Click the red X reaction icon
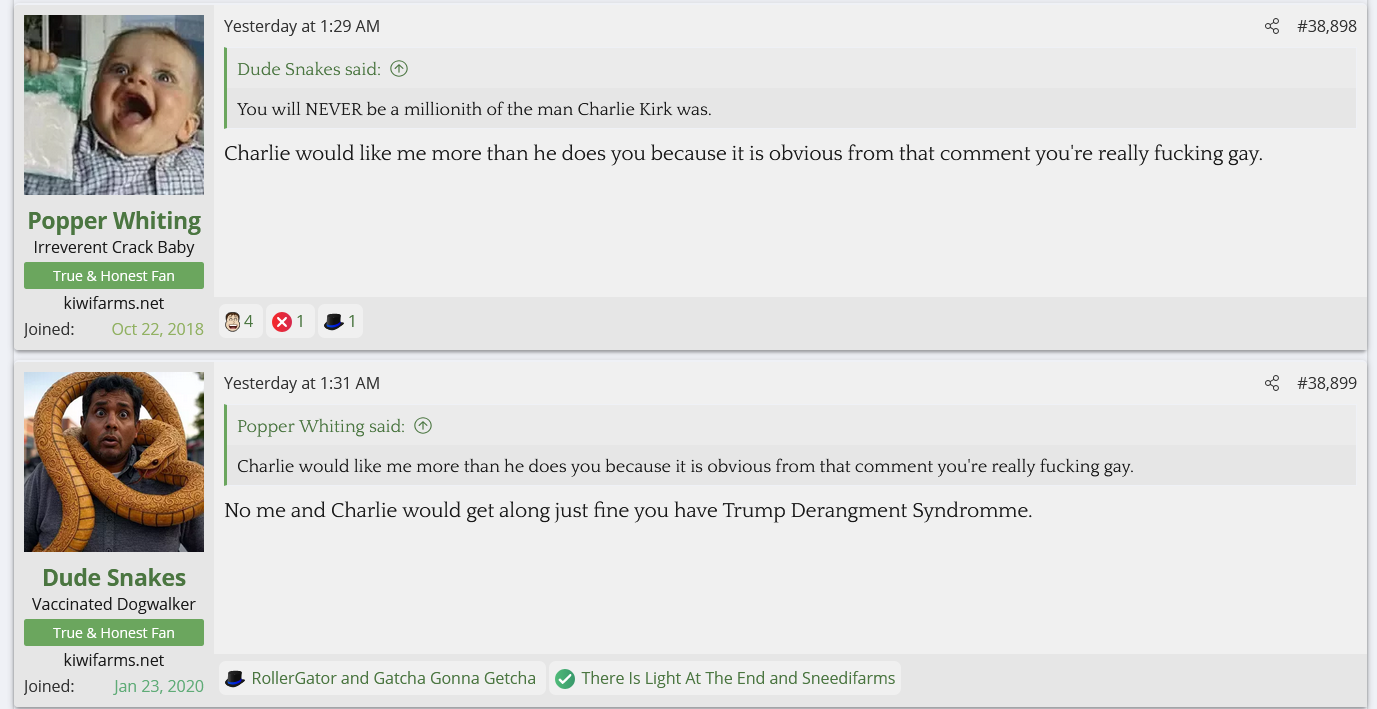Screen dimensions: 1377x709 point(282,322)
